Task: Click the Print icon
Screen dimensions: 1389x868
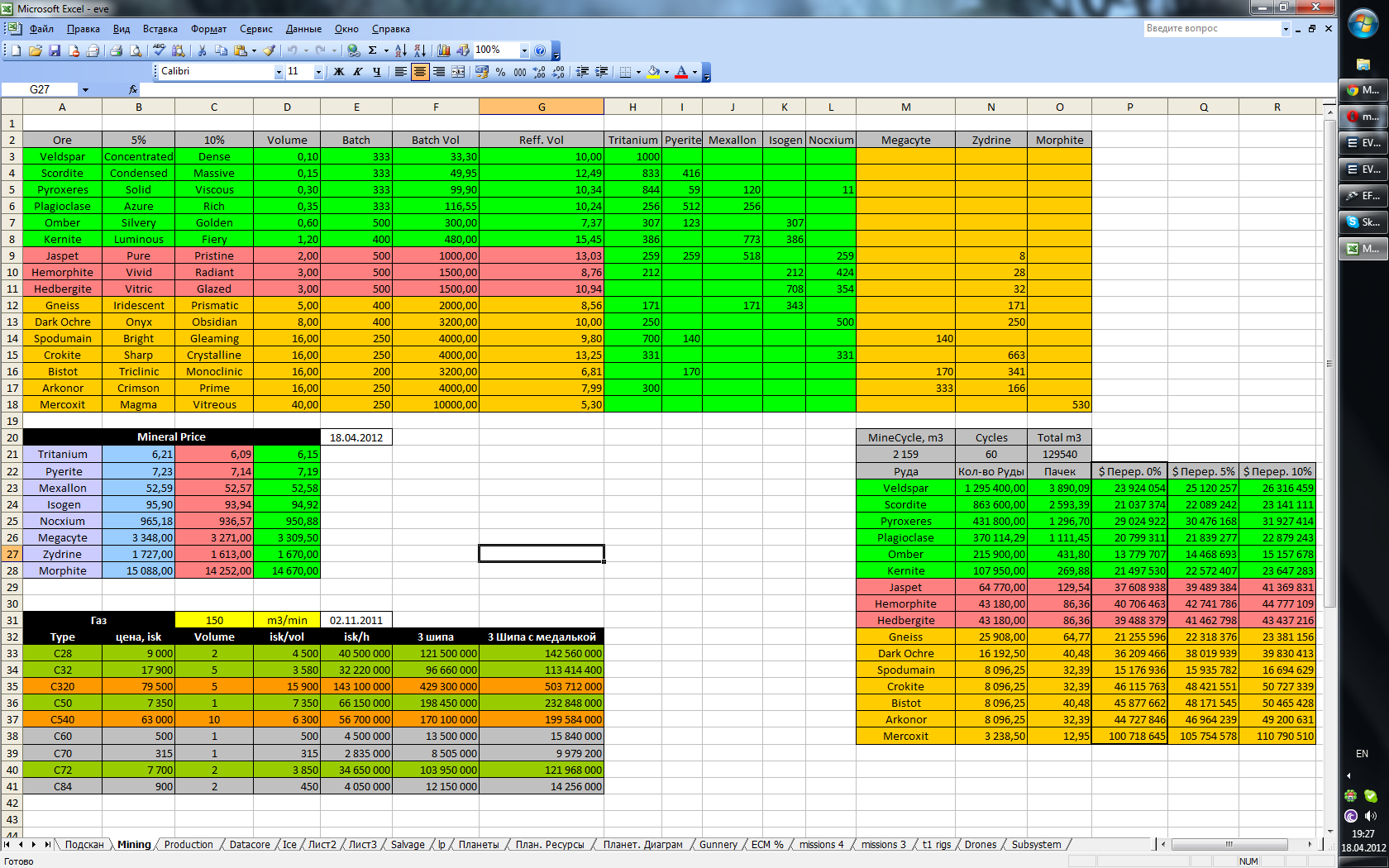Action: click(117, 50)
